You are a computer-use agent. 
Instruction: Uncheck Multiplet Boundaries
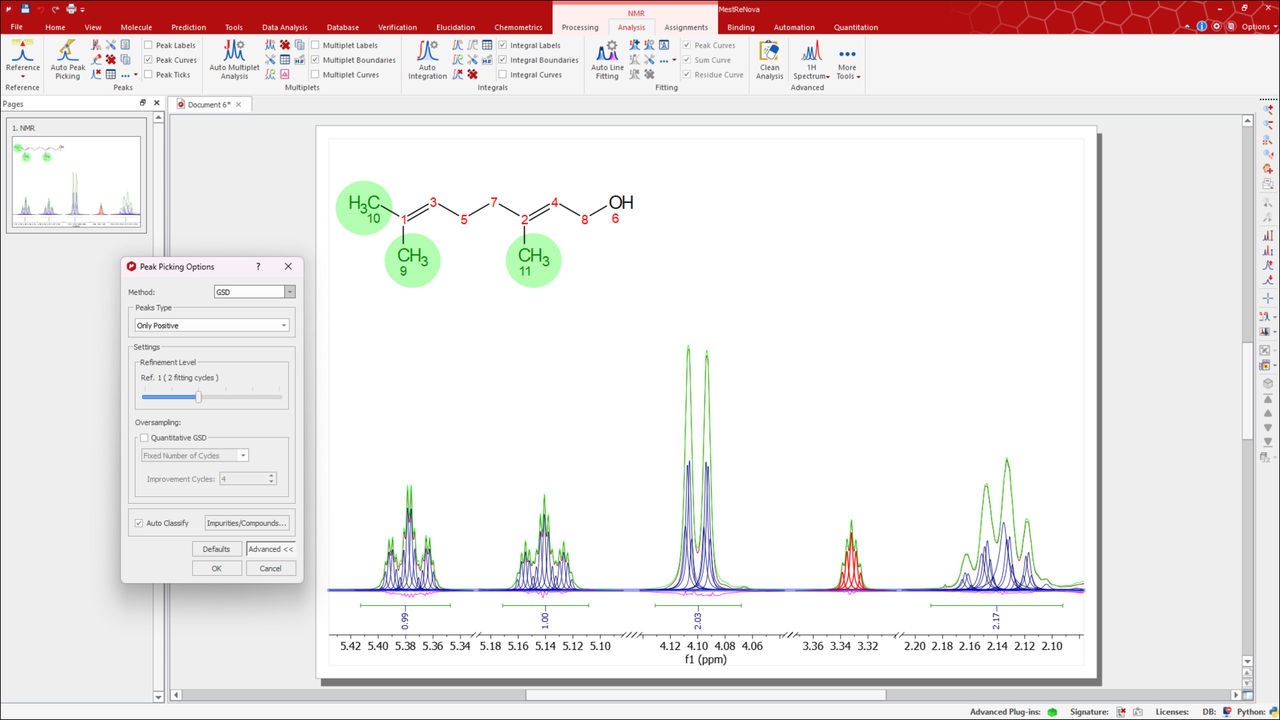(315, 60)
